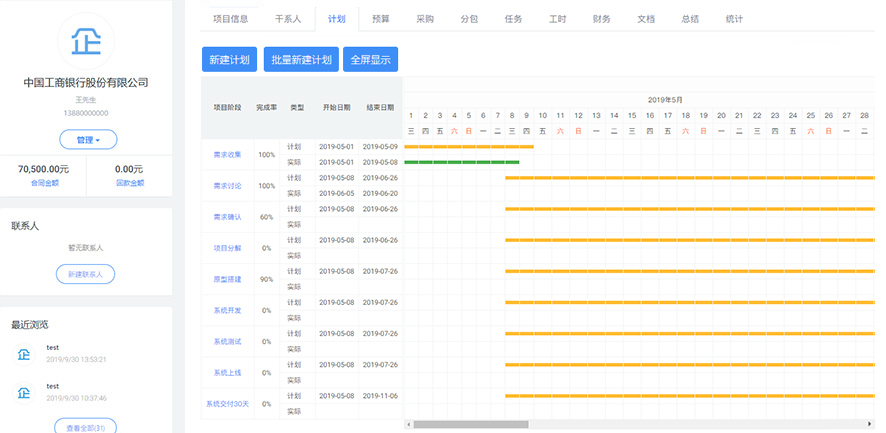Click second test entry icon in recent views

coord(22,392)
